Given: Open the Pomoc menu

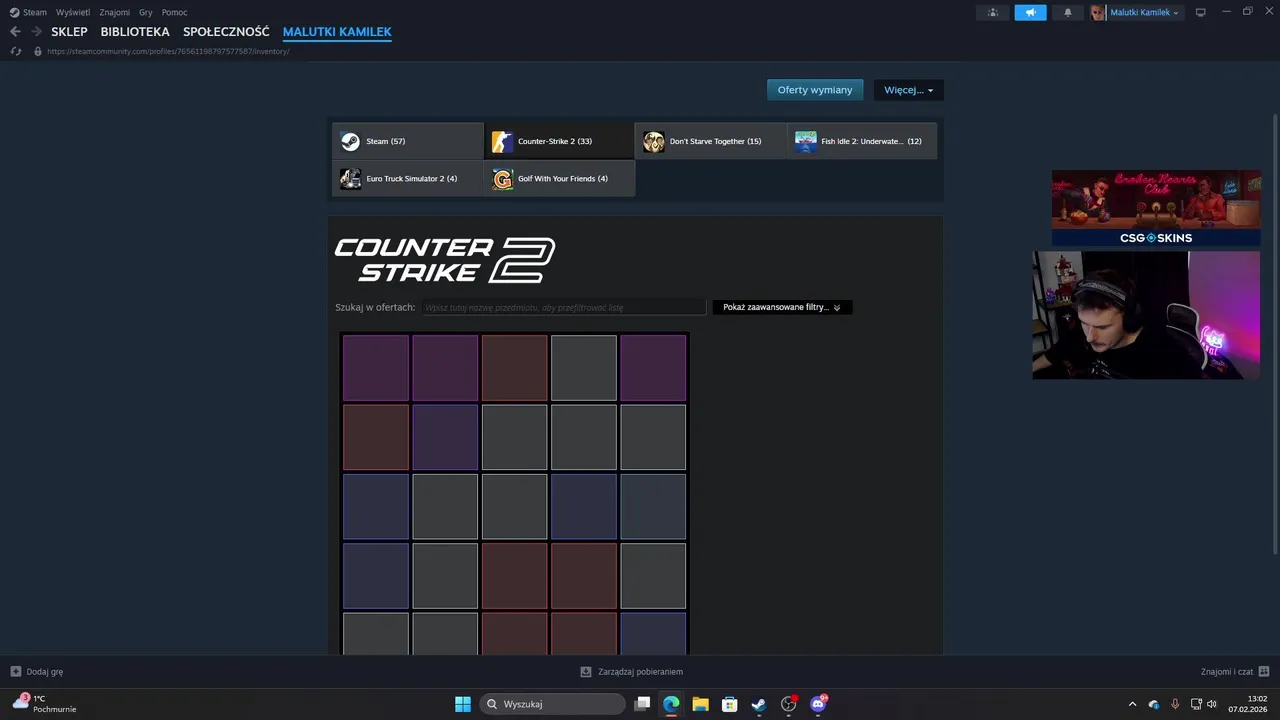Looking at the screenshot, I should pyautogui.click(x=175, y=12).
